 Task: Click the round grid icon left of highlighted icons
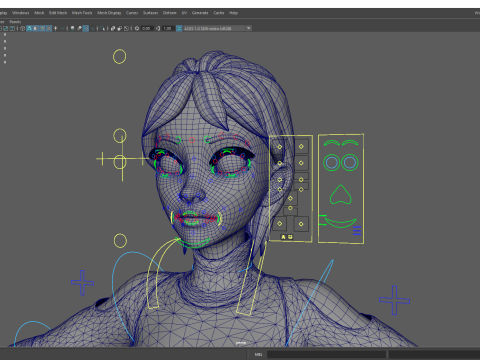23,28
